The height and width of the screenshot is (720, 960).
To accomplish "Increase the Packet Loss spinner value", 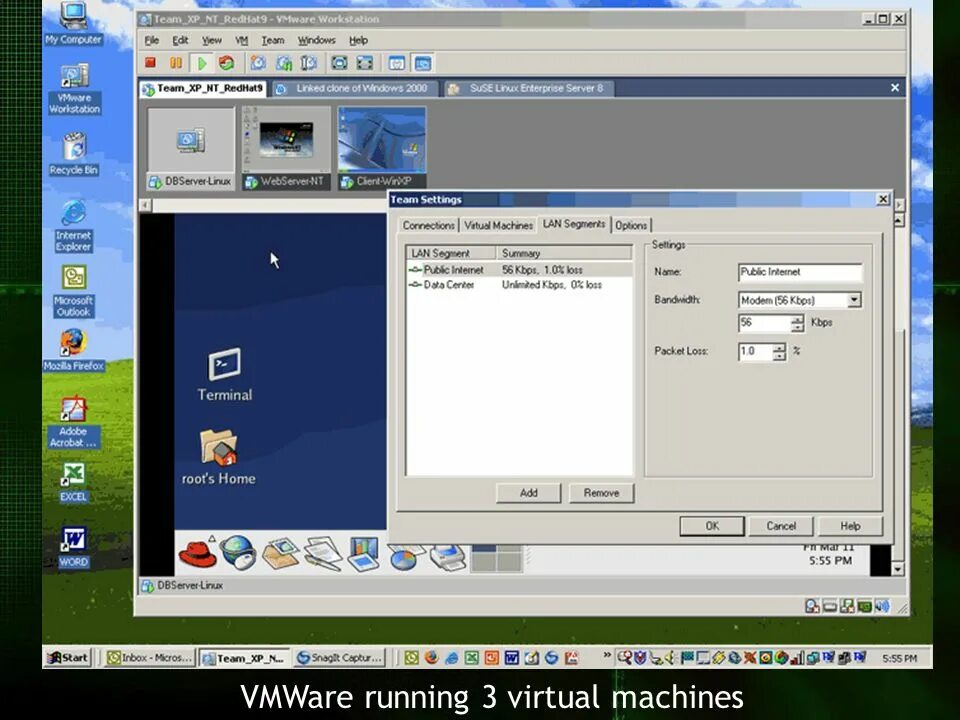I will point(779,348).
